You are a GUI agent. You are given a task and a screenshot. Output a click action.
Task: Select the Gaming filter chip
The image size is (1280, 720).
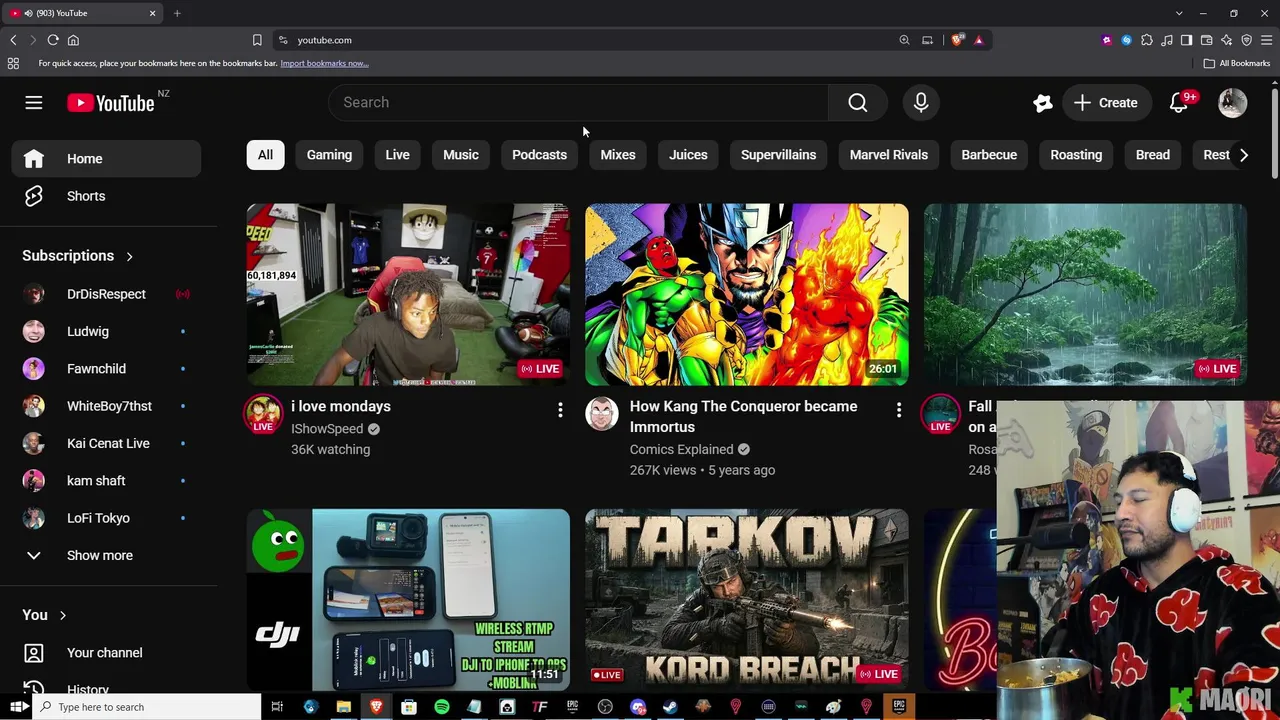(329, 155)
